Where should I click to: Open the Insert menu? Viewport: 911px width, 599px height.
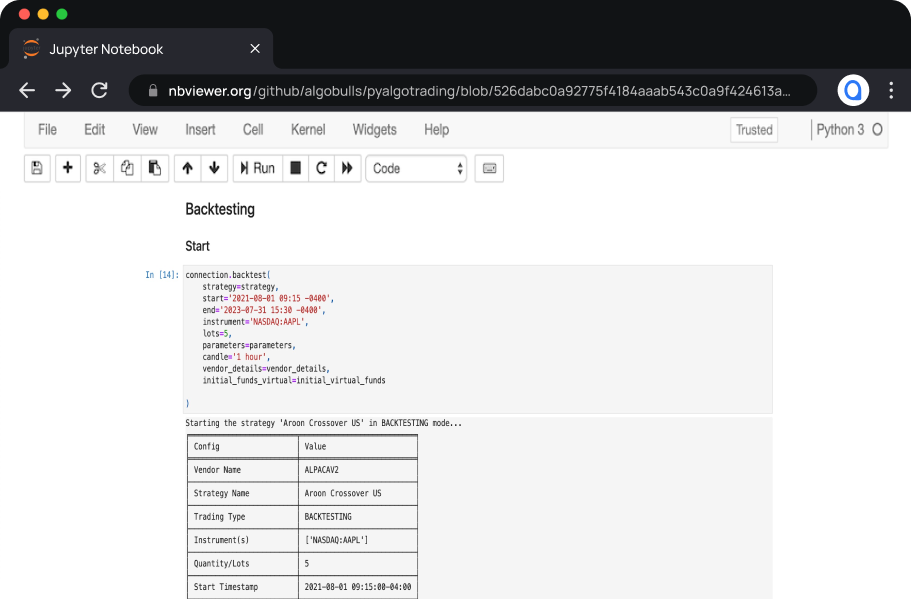[x=200, y=130]
